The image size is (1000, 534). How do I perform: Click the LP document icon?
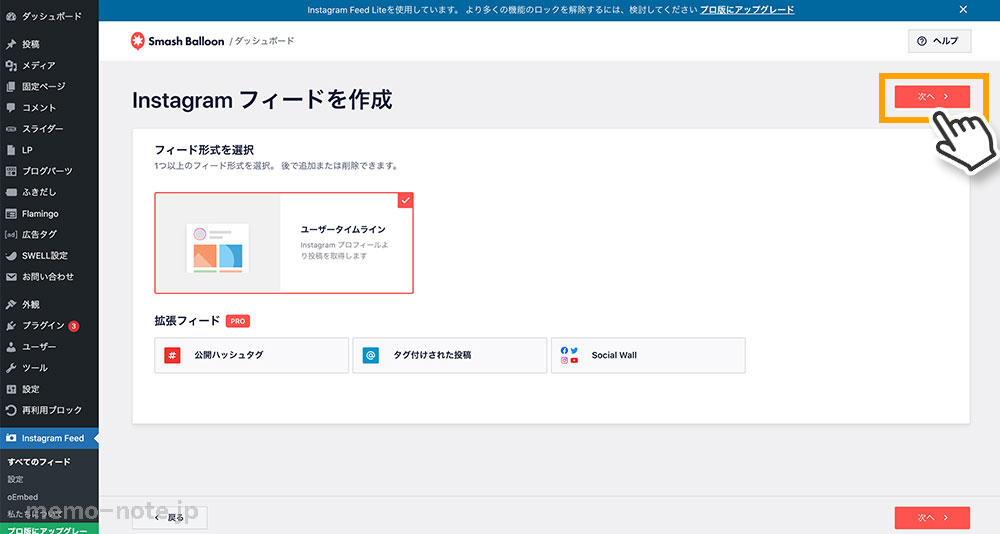(x=11, y=150)
